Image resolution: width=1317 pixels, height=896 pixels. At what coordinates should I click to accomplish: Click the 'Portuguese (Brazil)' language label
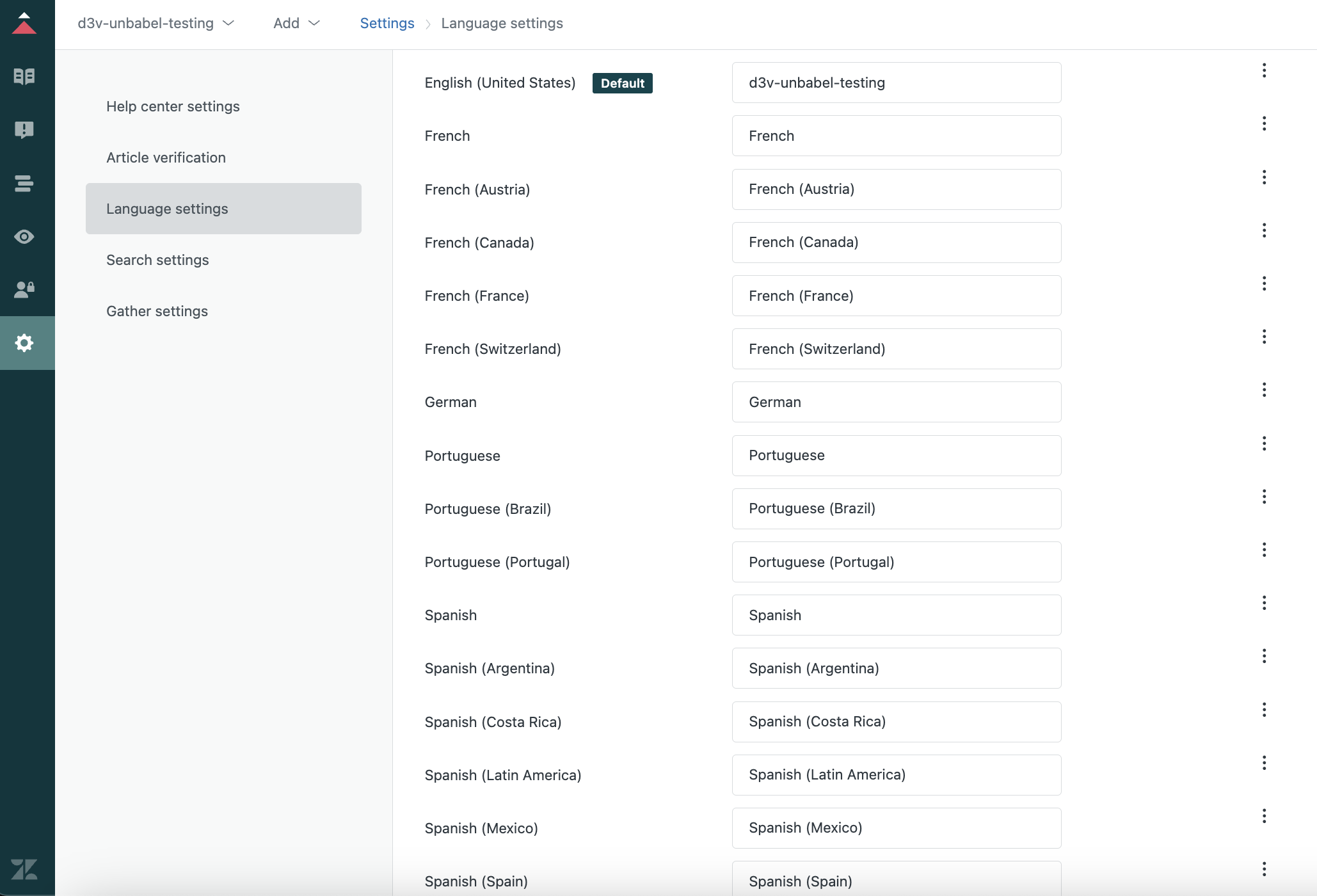point(488,509)
